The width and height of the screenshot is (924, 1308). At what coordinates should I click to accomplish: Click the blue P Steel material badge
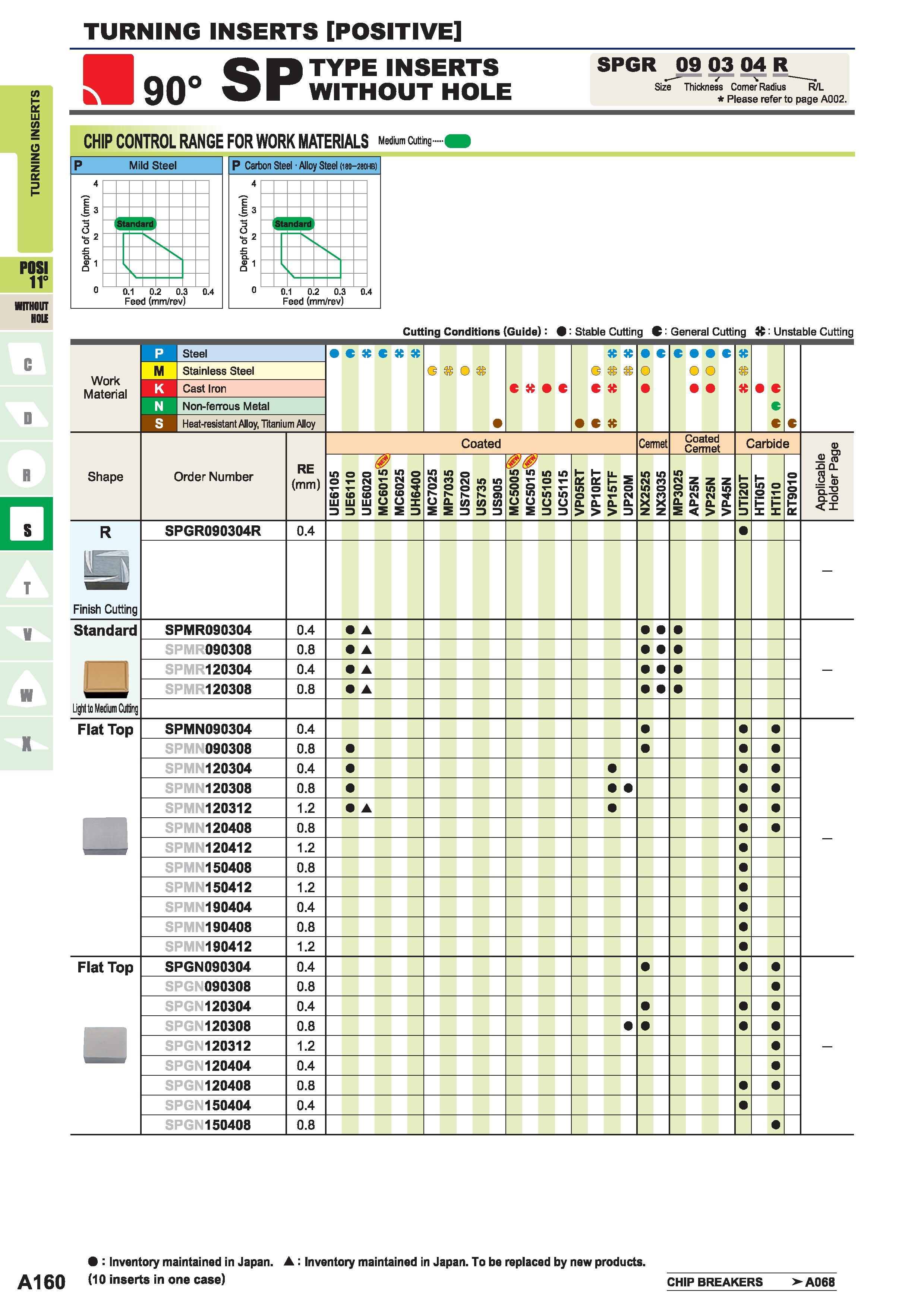point(159,353)
